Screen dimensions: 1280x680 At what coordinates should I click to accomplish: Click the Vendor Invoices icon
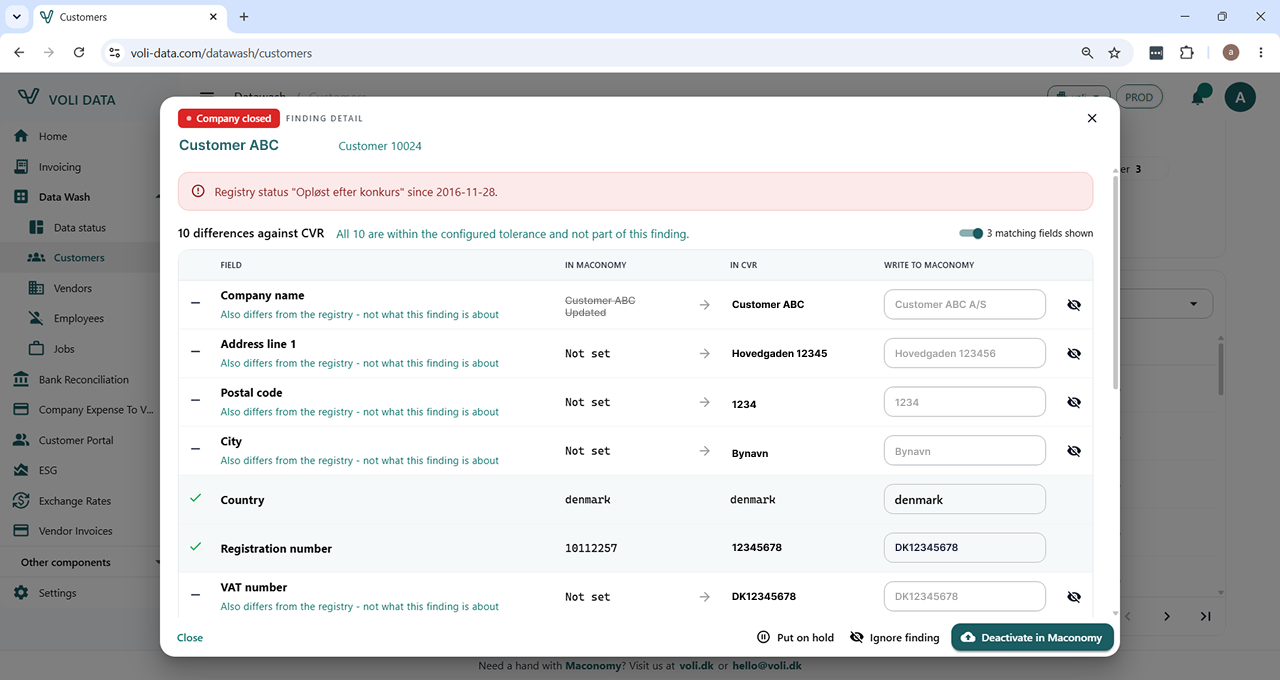pos(21,531)
